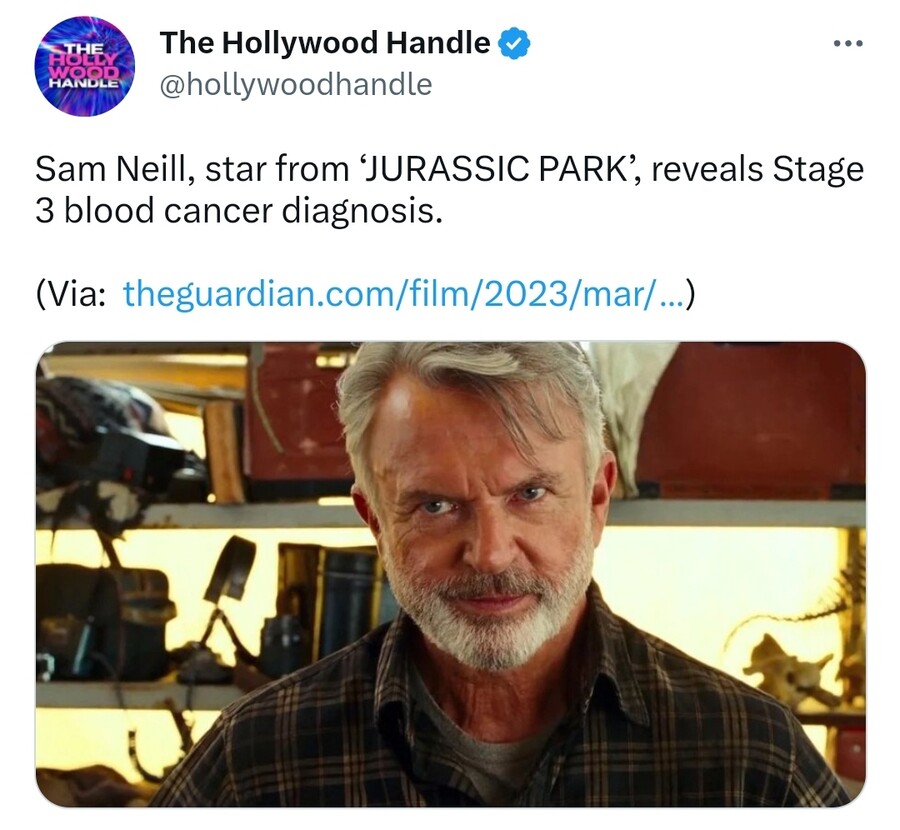Open the attached photo of the bearded man

tap(451, 574)
